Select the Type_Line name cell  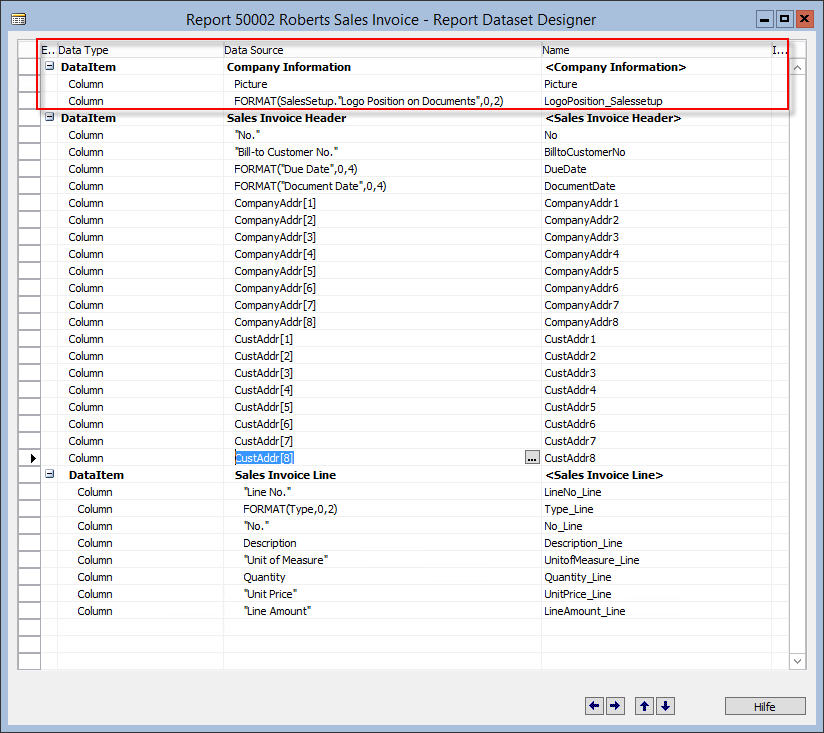[x=656, y=509]
